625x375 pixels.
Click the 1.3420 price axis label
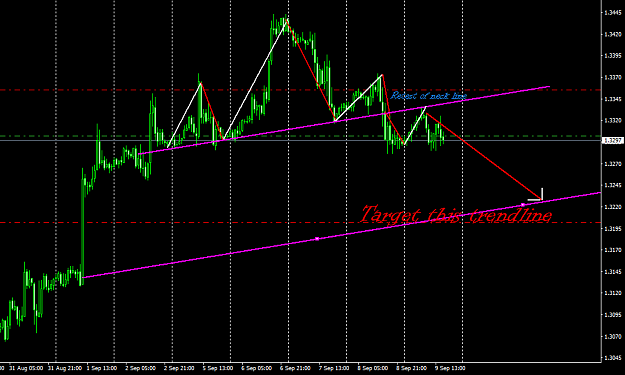coord(613,34)
